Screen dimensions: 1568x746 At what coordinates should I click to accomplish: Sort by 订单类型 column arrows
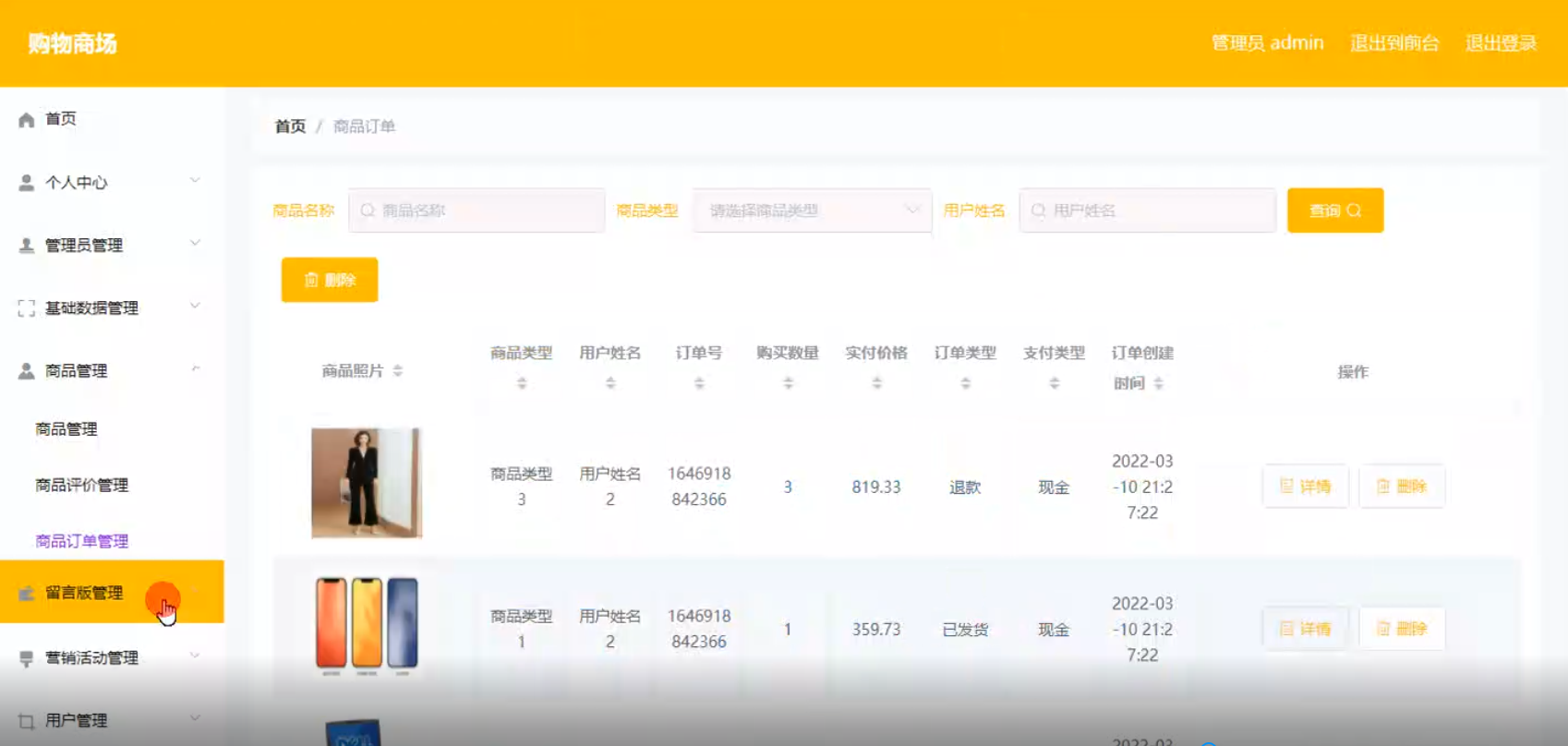tap(965, 383)
